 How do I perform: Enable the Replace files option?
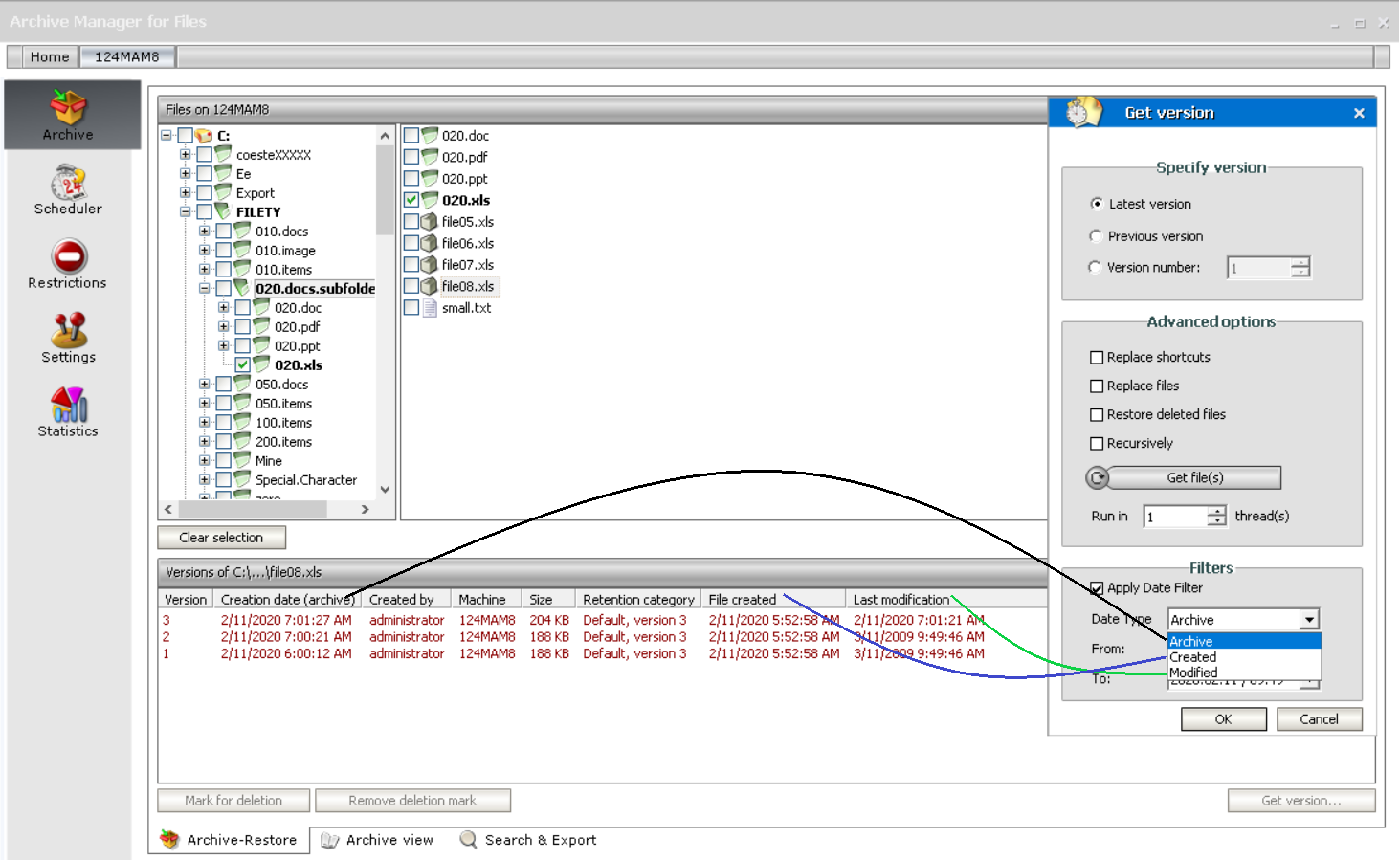[x=1097, y=386]
